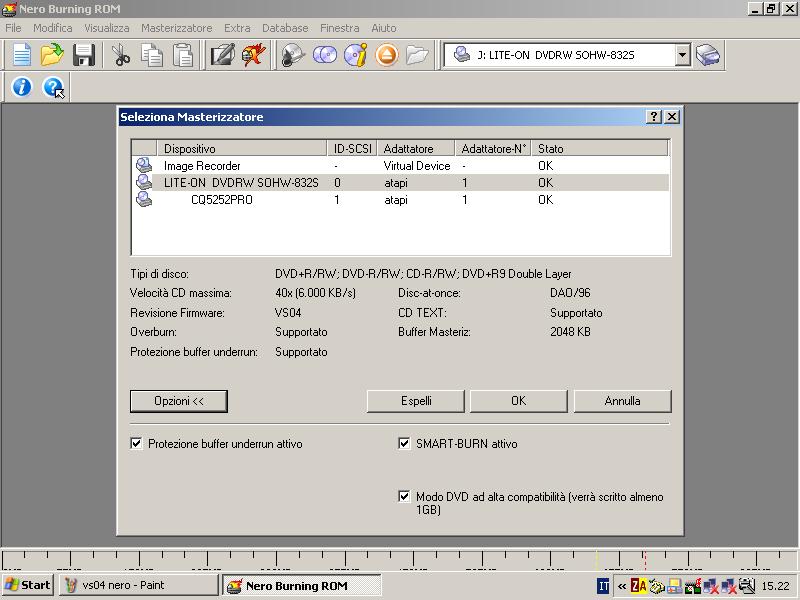Screen dimensions: 800x600
Task: Open the Modifica menu
Action: tap(53, 28)
